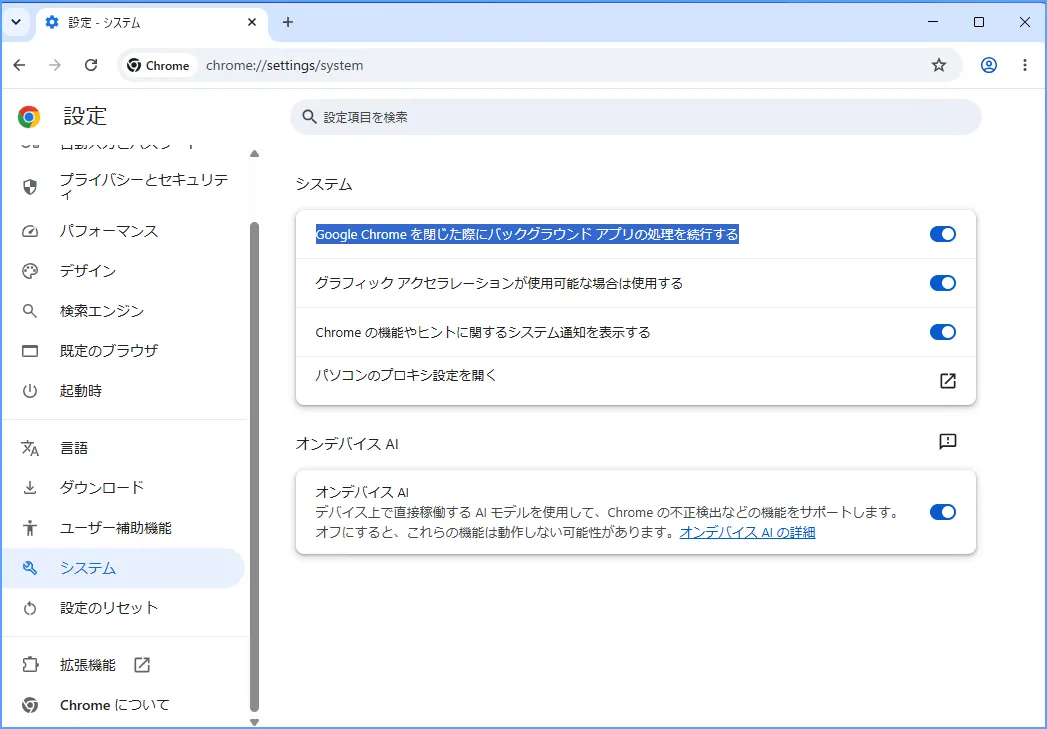Image resolution: width=1047 pixels, height=729 pixels.
Task: Click the Chrome logo beside 設定
Action: (x=29, y=117)
